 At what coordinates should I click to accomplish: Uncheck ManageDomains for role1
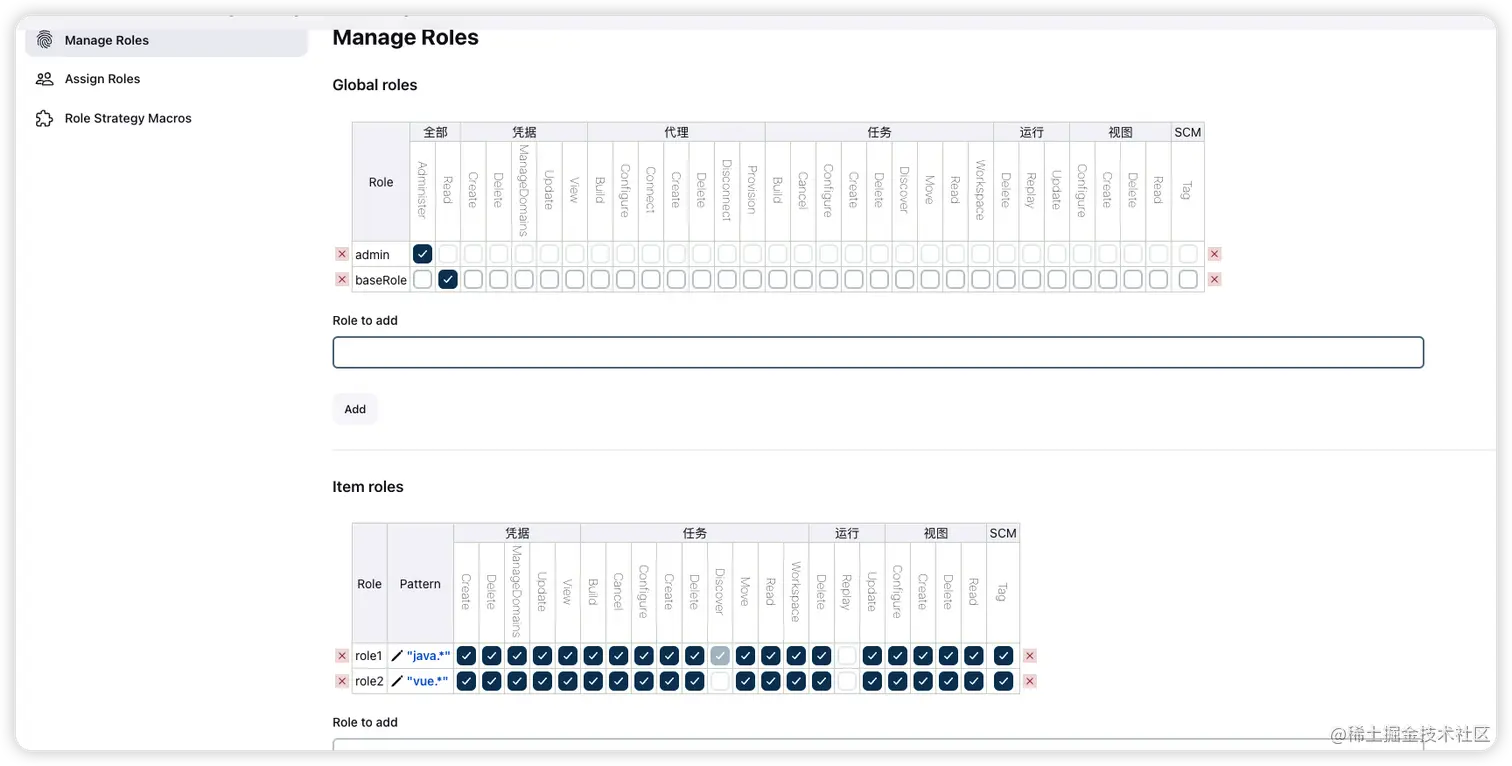[517, 656]
